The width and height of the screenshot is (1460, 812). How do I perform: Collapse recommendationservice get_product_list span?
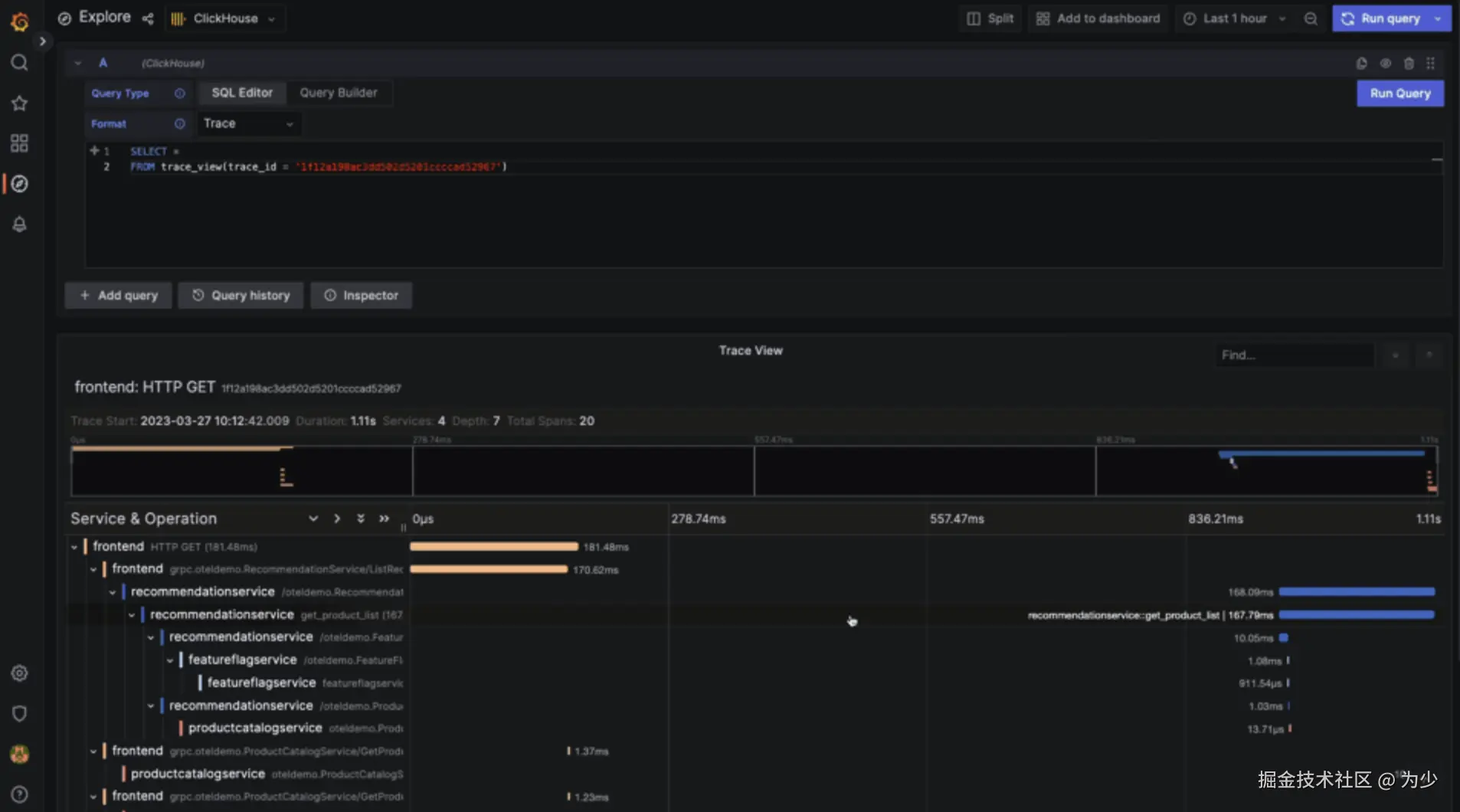click(132, 615)
